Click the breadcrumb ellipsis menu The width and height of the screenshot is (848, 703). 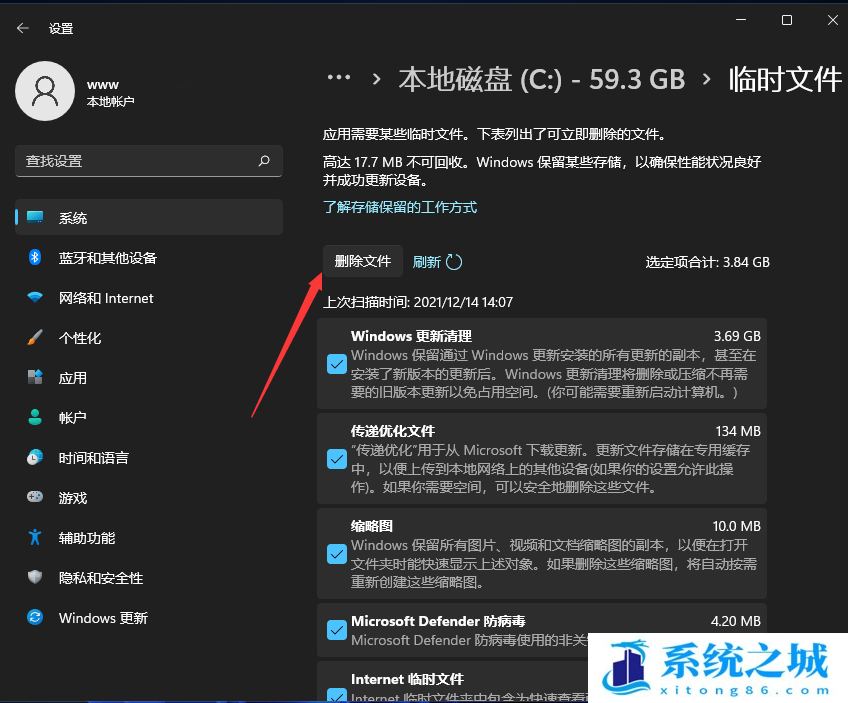point(339,78)
